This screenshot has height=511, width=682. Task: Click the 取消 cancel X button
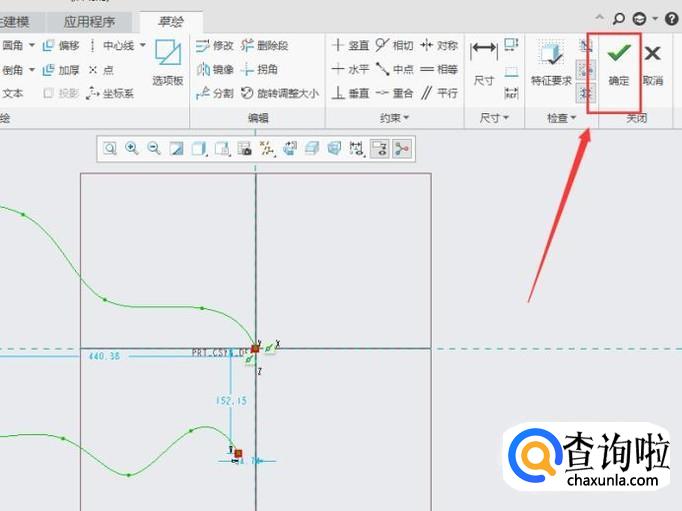point(653,64)
